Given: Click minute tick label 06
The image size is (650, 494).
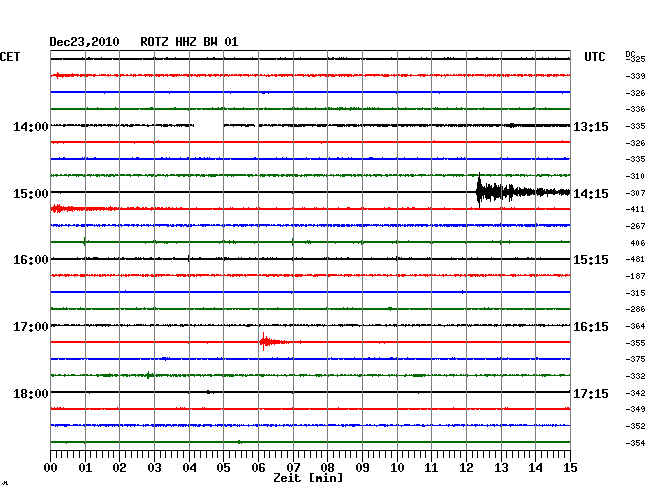Looking at the screenshot, I should (258, 468).
